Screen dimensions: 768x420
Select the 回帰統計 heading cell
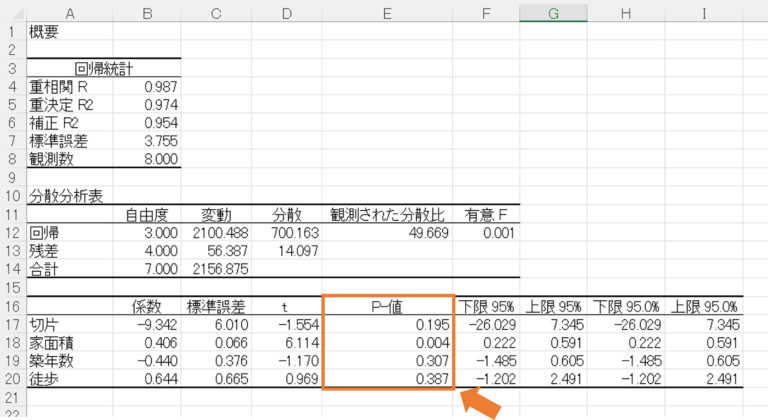(x=104, y=68)
